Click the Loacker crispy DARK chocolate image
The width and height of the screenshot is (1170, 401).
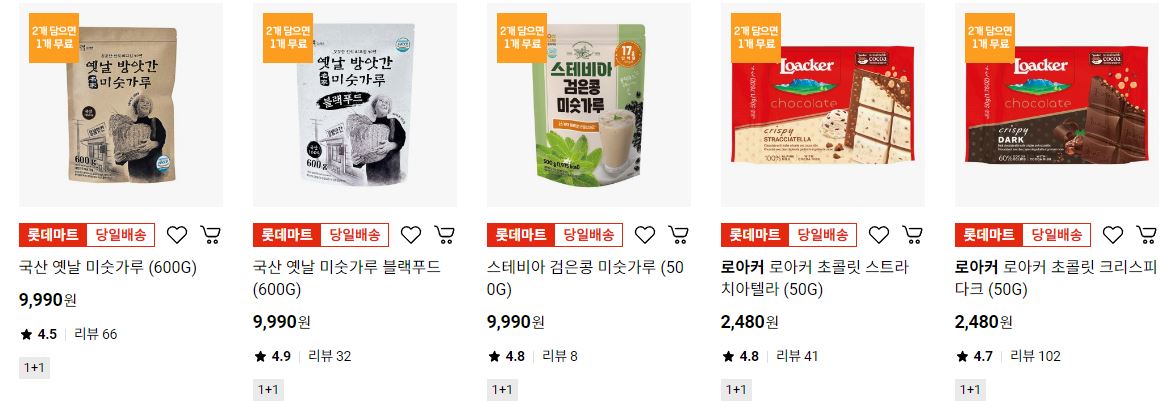coord(1057,105)
